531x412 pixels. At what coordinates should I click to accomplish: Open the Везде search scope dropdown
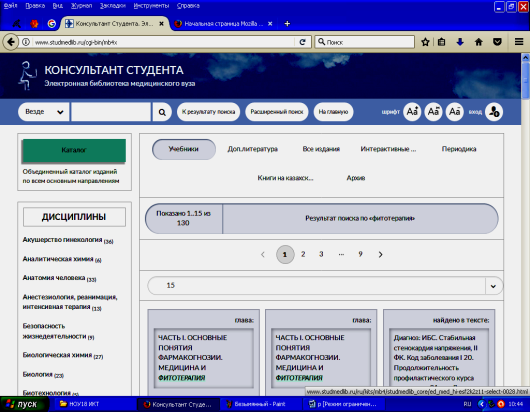tap(44, 112)
